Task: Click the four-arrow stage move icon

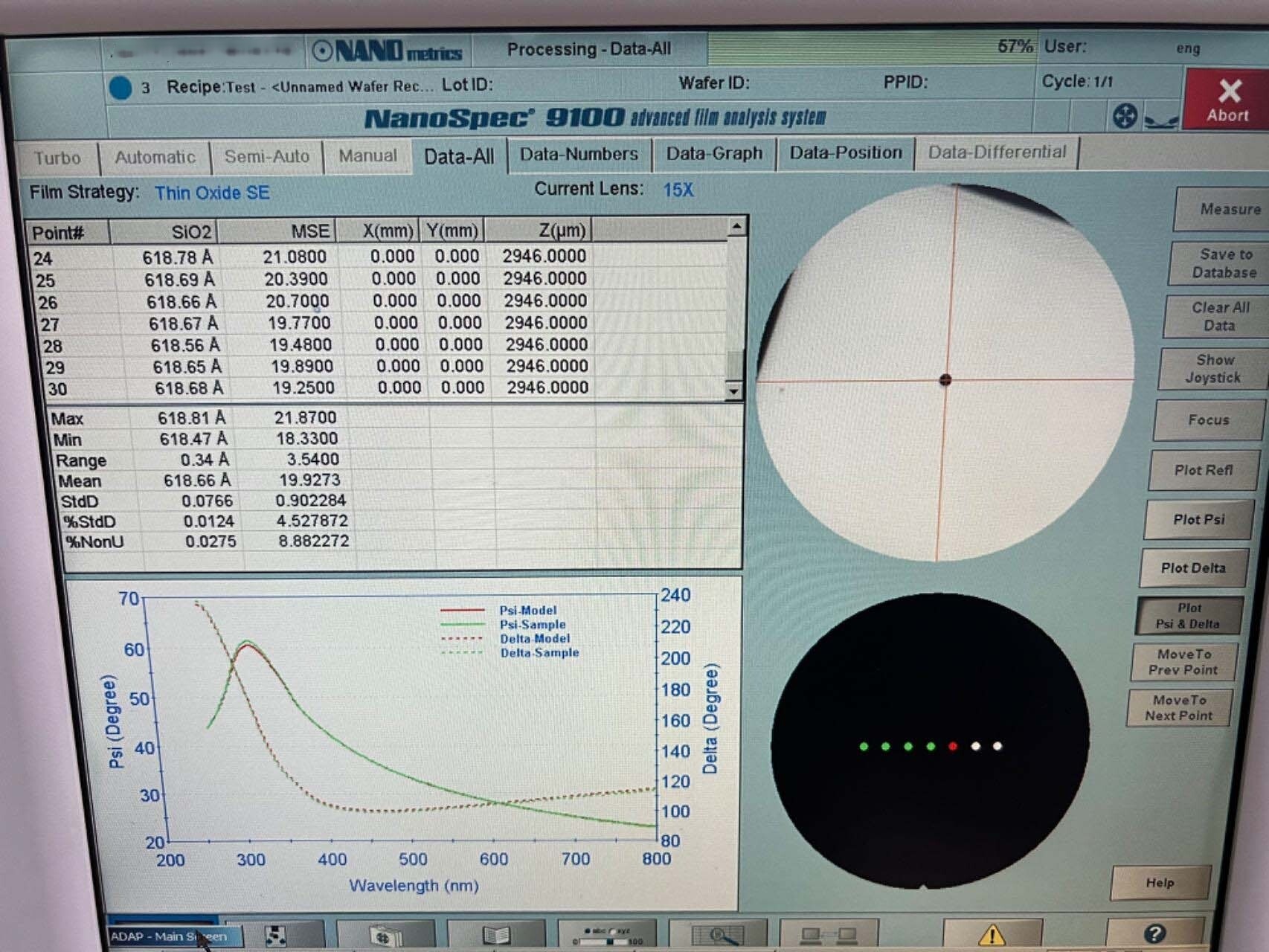Action: 1125,116
